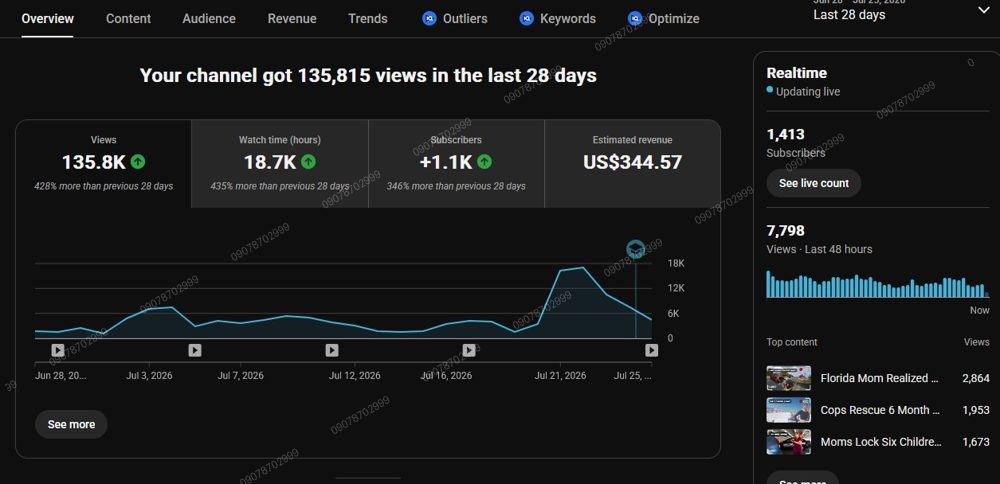Screen dimensions: 1000x484
Task: Switch to the Audience tab
Action: tap(209, 18)
